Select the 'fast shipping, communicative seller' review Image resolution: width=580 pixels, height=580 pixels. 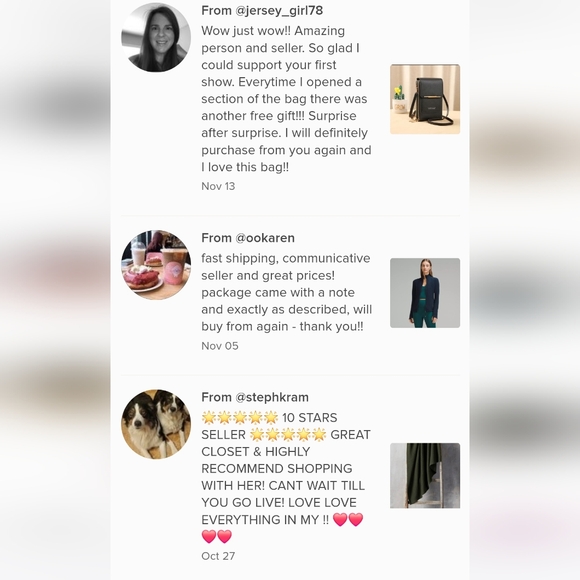[x=286, y=292]
